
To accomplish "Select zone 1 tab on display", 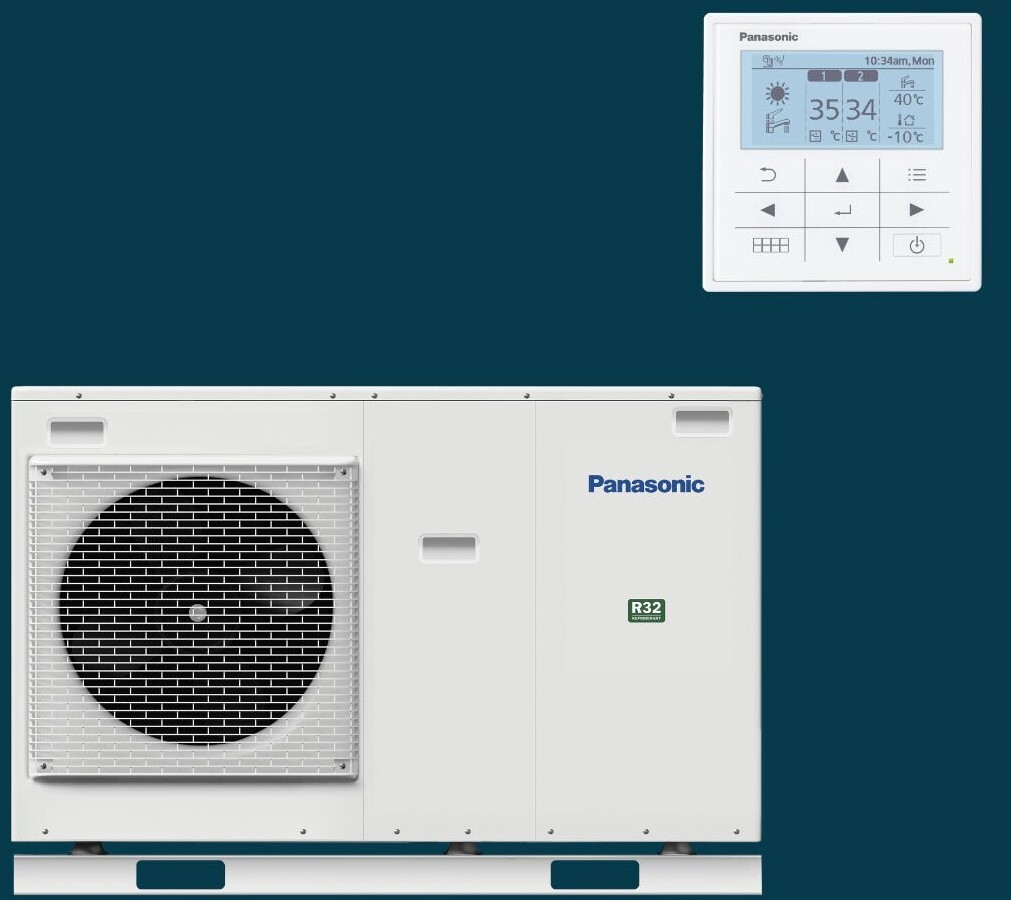I will click(824, 76).
